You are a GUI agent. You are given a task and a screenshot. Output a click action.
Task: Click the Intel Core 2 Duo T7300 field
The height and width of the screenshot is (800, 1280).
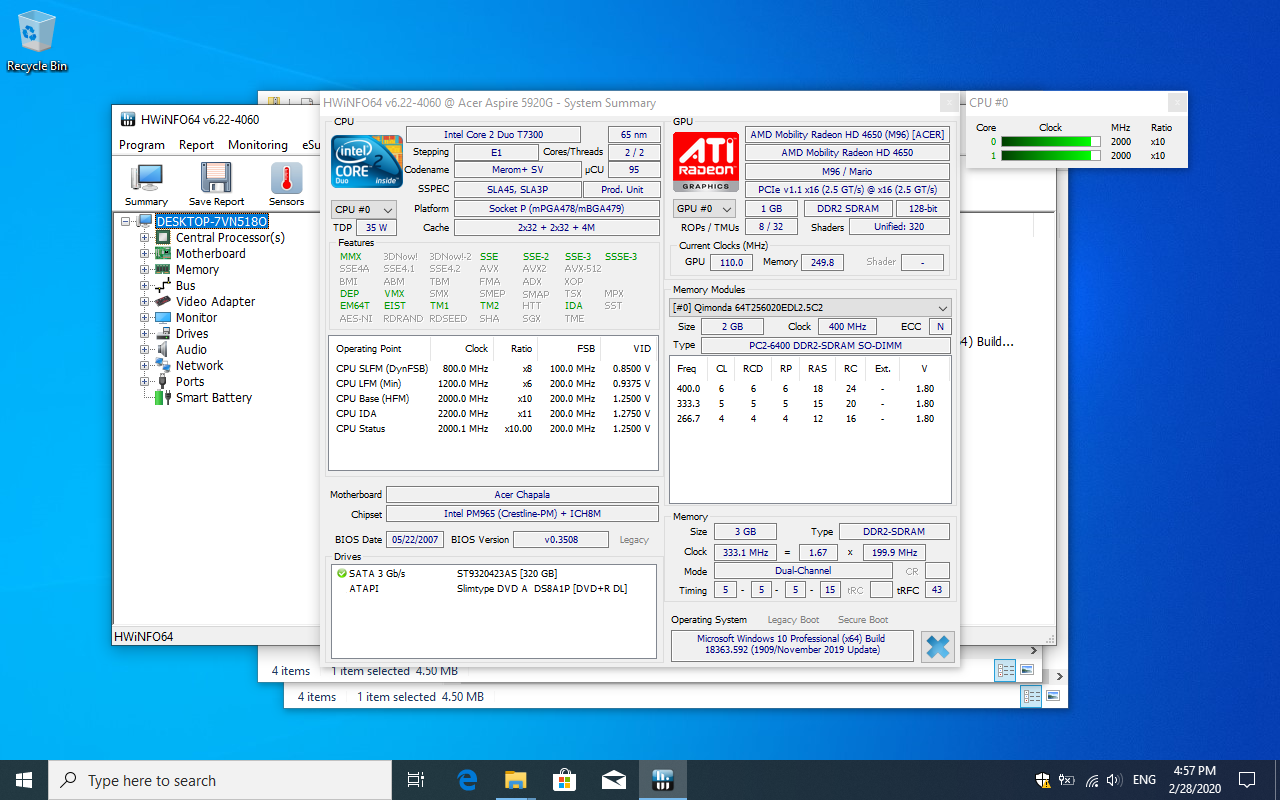coord(493,134)
